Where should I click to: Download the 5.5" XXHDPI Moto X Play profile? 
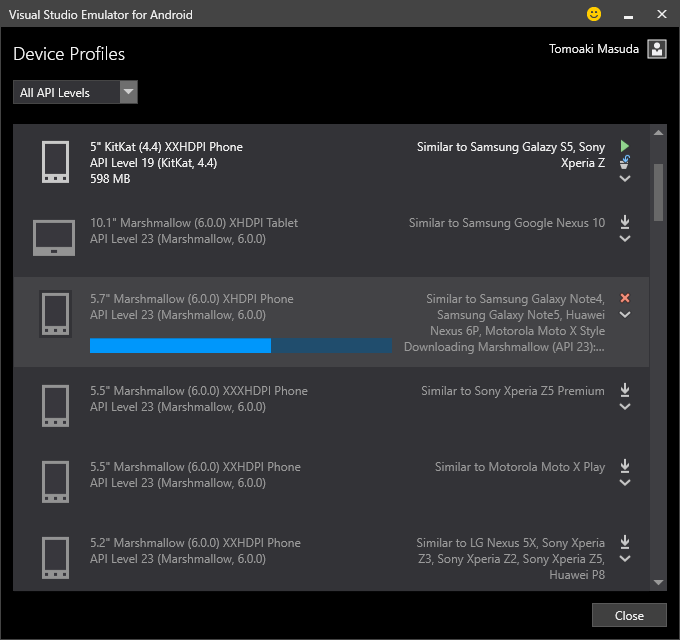pyautogui.click(x=625, y=466)
